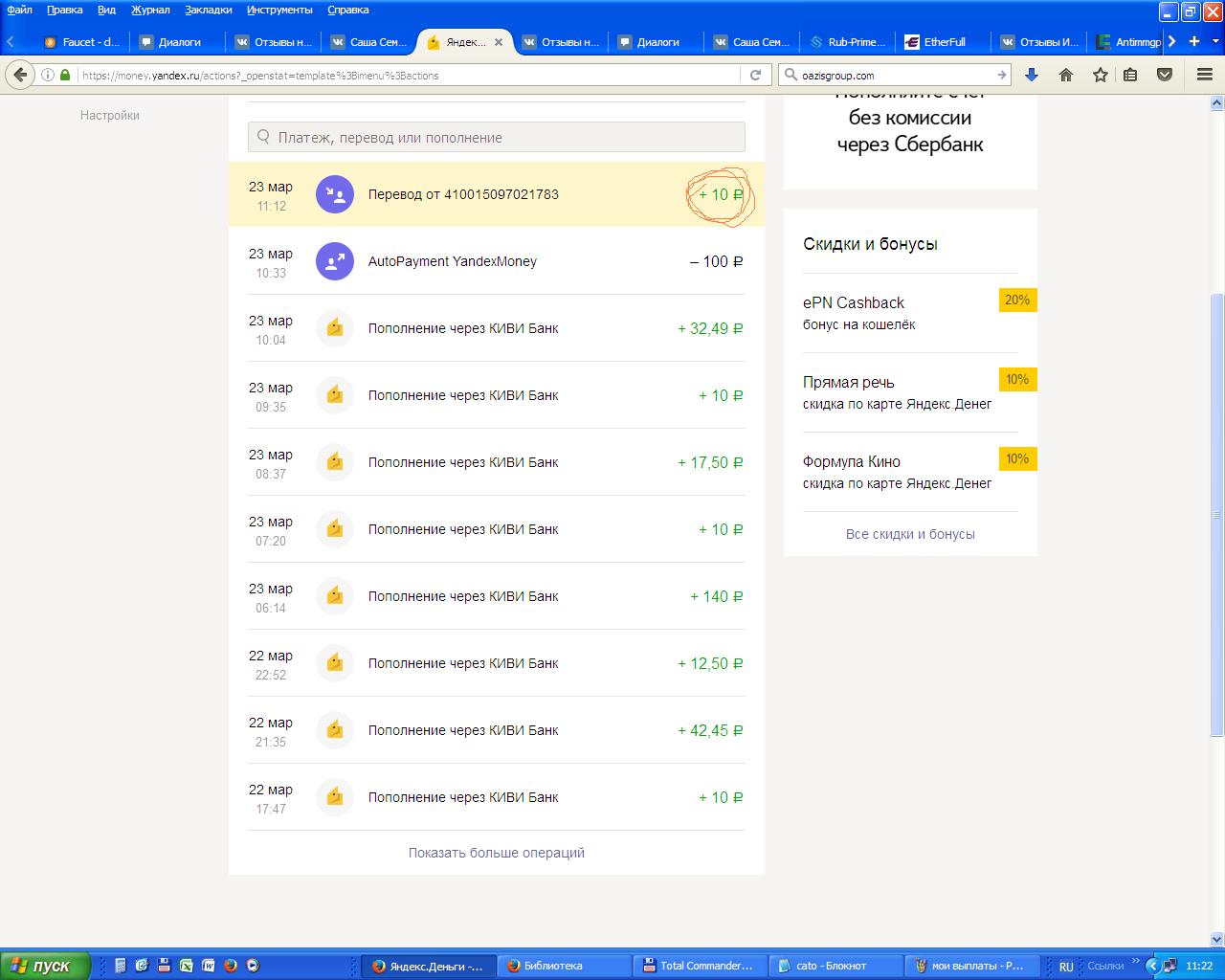The width and height of the screenshot is (1225, 980).
Task: Click incoming transfer icon for 410015097021783
Action: (x=335, y=194)
